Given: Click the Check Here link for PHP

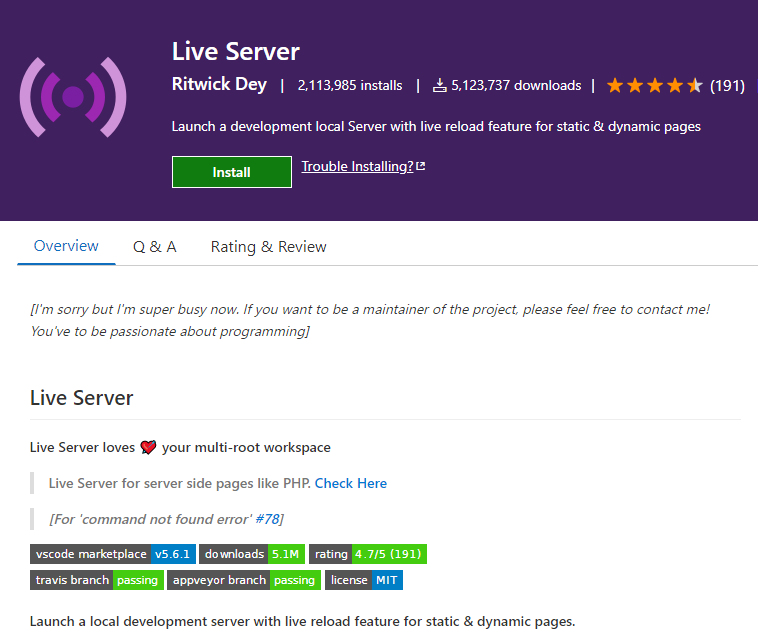Looking at the screenshot, I should (350, 483).
